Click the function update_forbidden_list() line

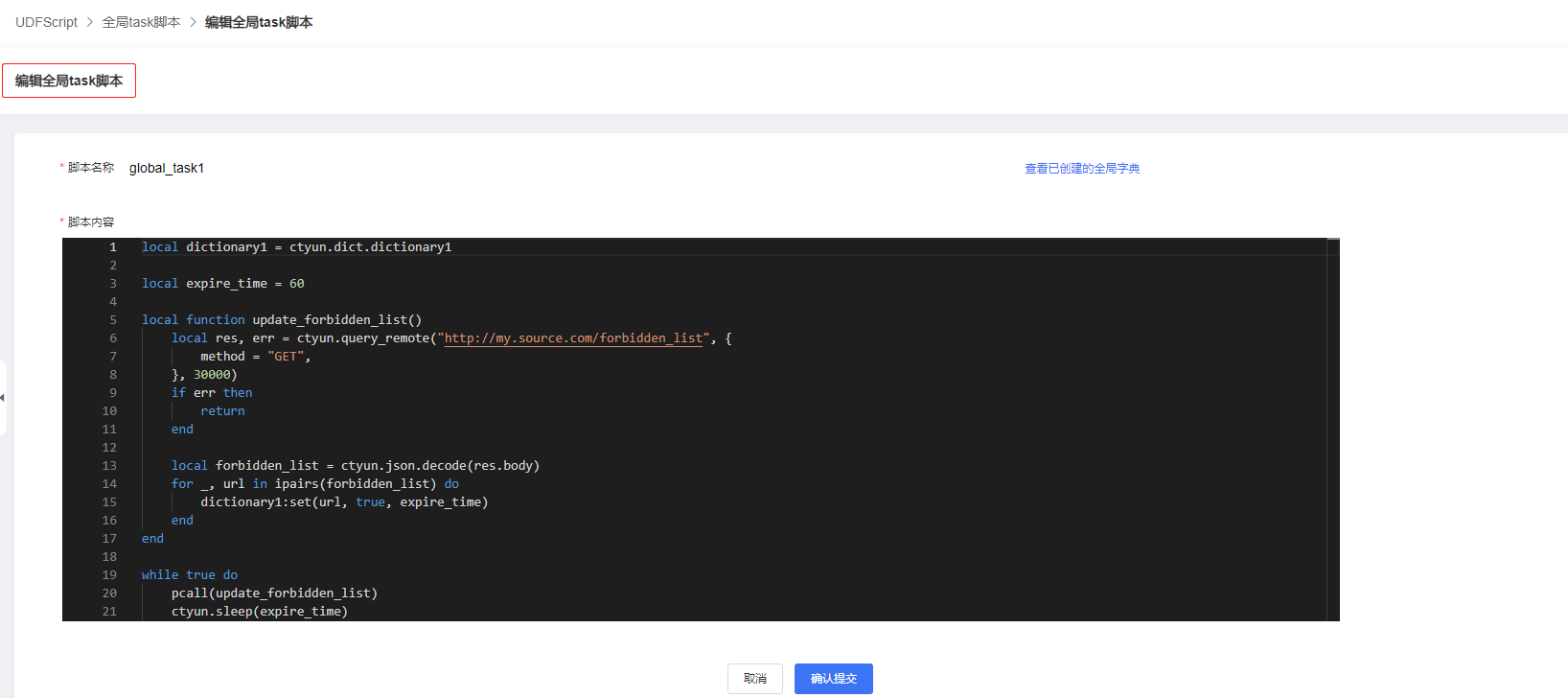(x=282, y=319)
